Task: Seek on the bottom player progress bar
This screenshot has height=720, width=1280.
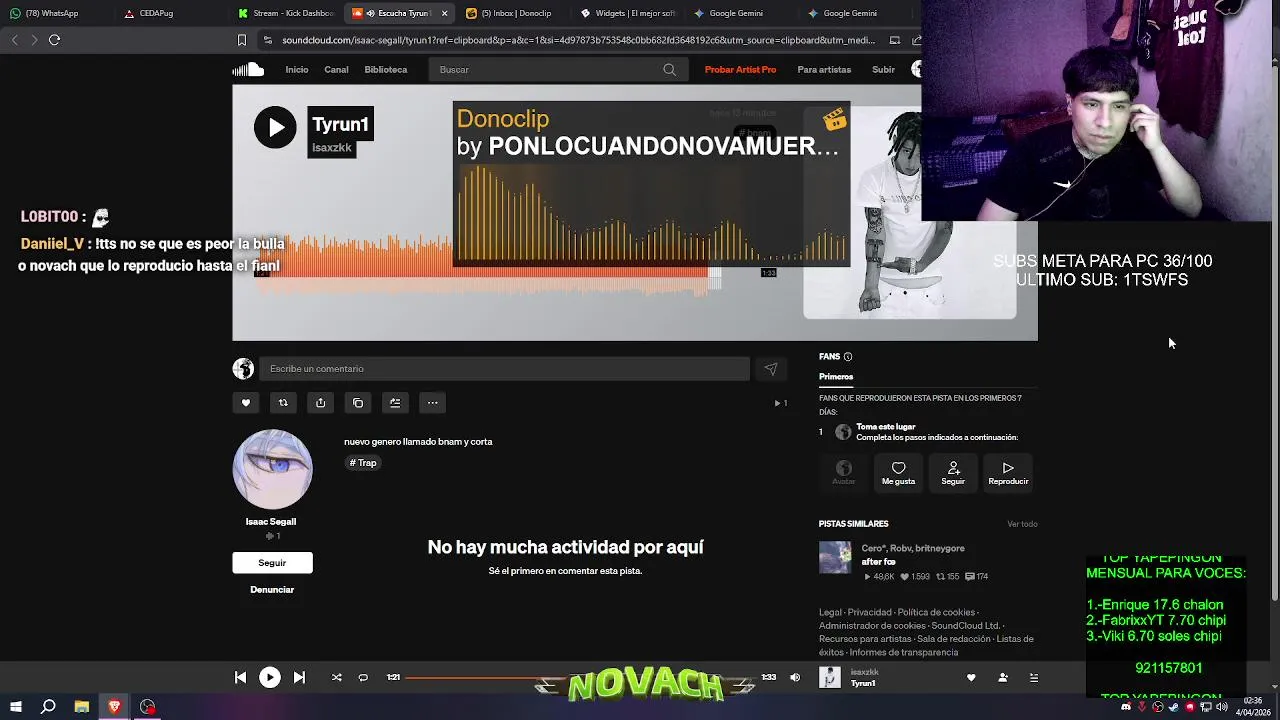Action: (581, 677)
